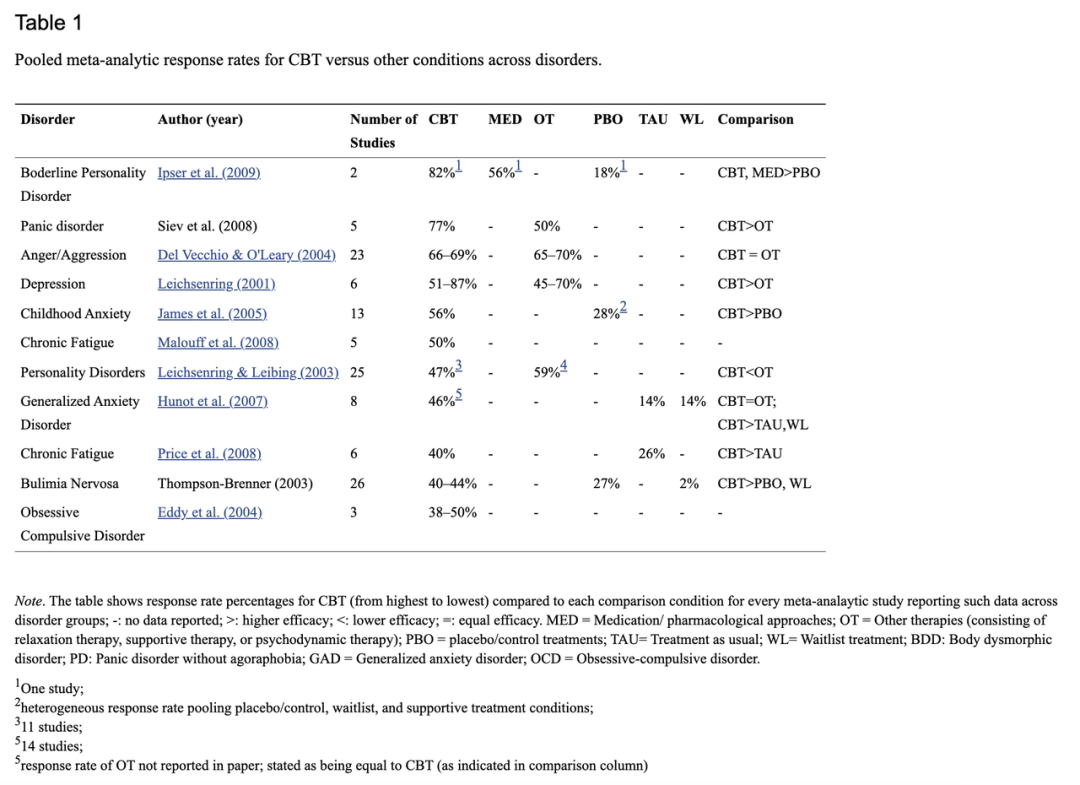
Task: Follow footnote 4 beside 59% OT
Action: coord(563,366)
